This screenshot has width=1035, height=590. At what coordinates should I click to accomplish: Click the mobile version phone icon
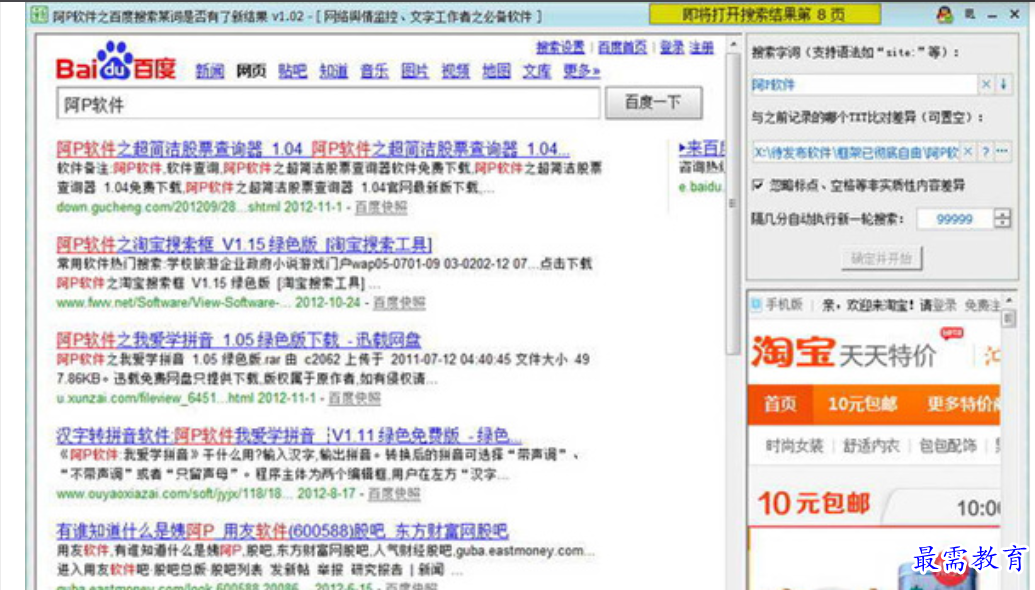pos(756,304)
